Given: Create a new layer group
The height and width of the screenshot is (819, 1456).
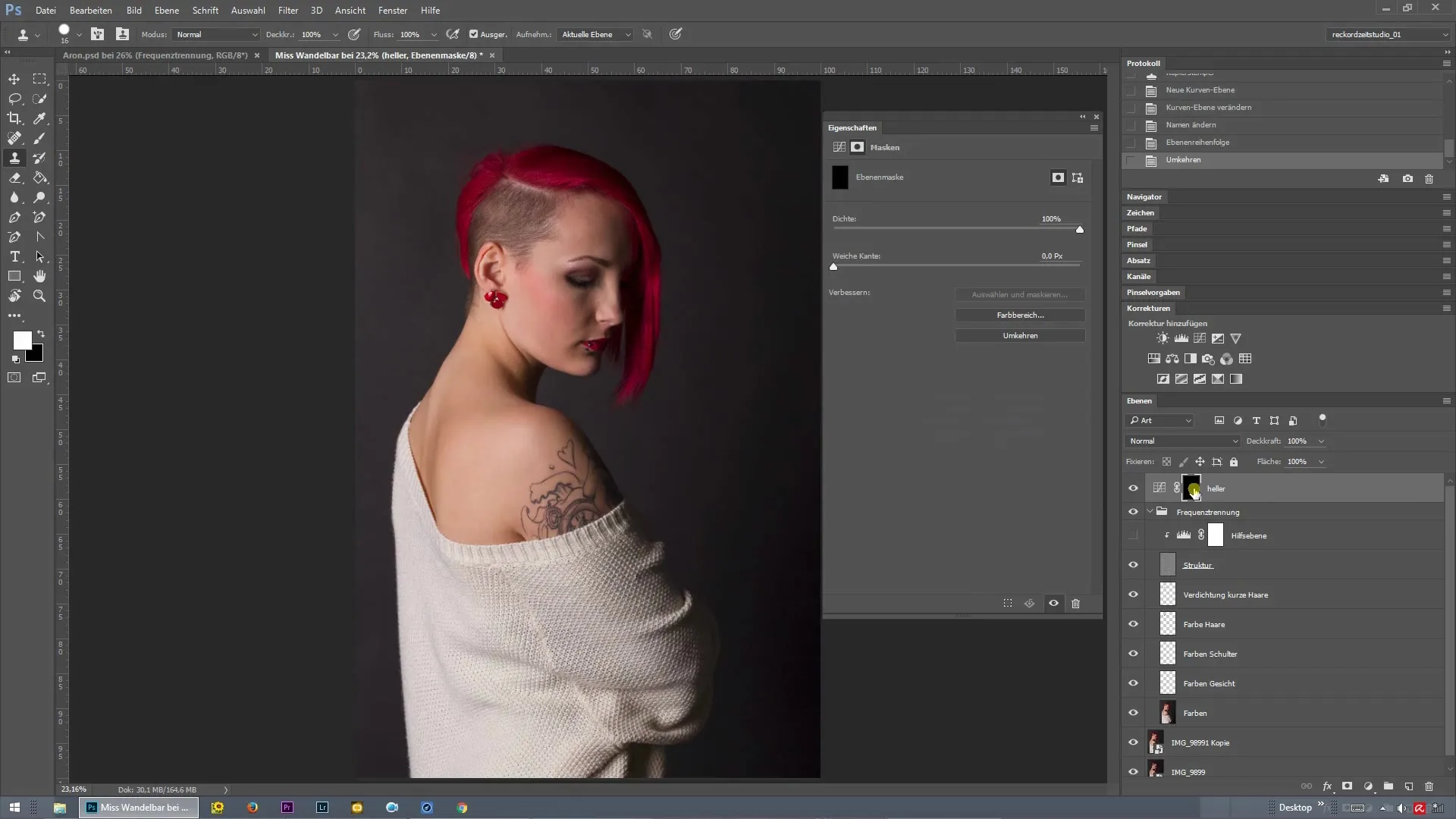Looking at the screenshot, I should point(1389,786).
